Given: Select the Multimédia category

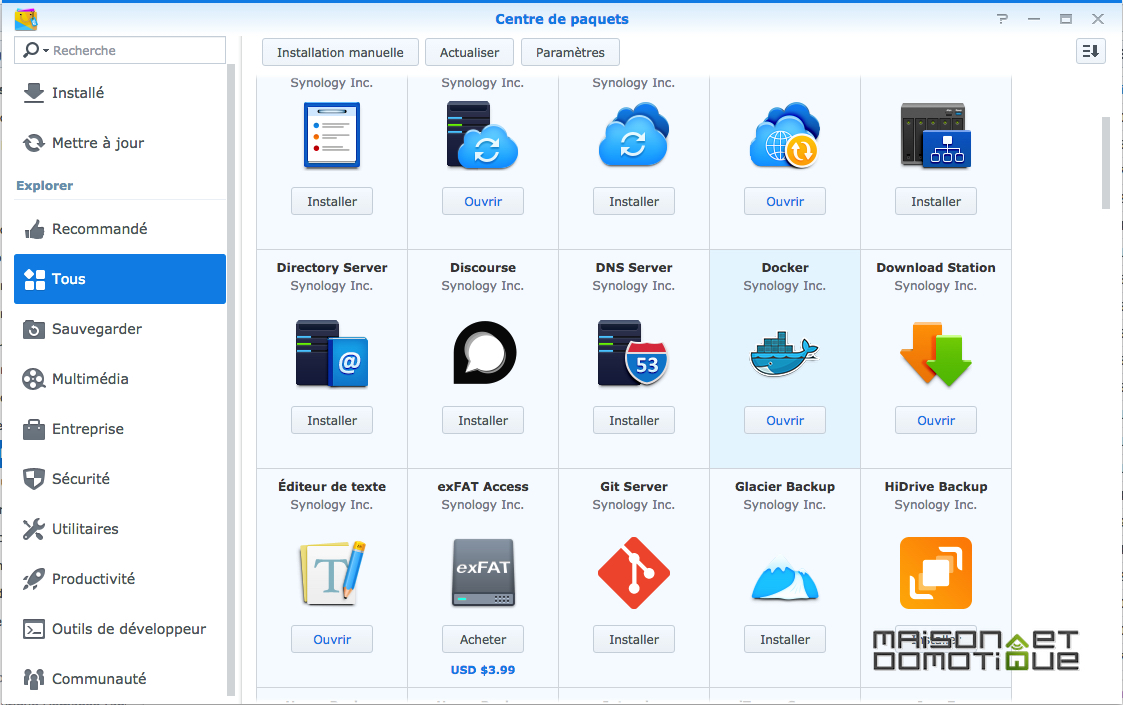Looking at the screenshot, I should [120, 378].
